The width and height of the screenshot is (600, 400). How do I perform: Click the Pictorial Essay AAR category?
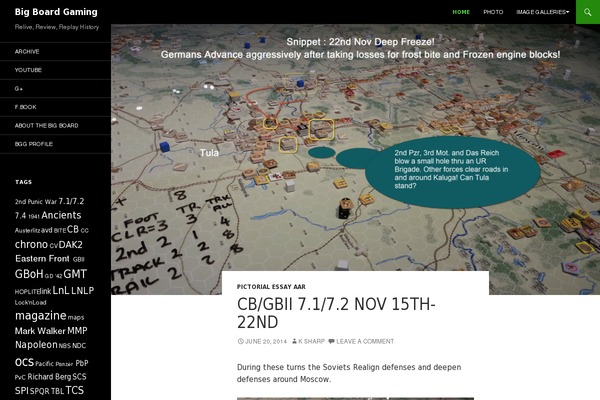pyautogui.click(x=271, y=287)
